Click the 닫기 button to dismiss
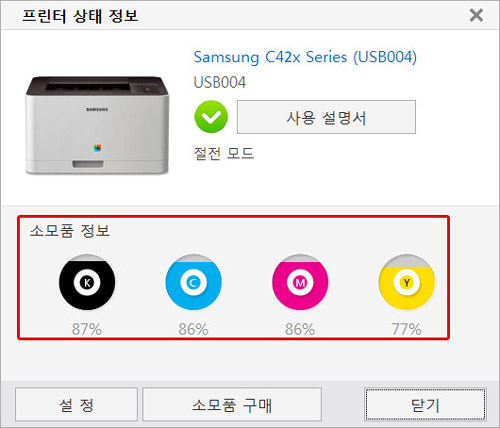 (x=425, y=404)
